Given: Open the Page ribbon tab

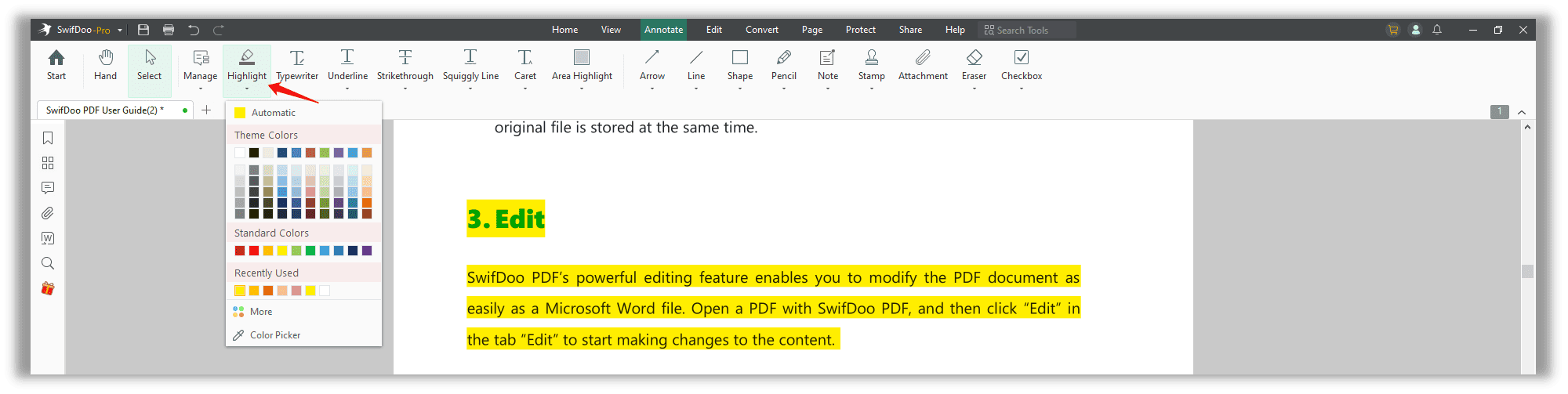Looking at the screenshot, I should [x=812, y=30].
